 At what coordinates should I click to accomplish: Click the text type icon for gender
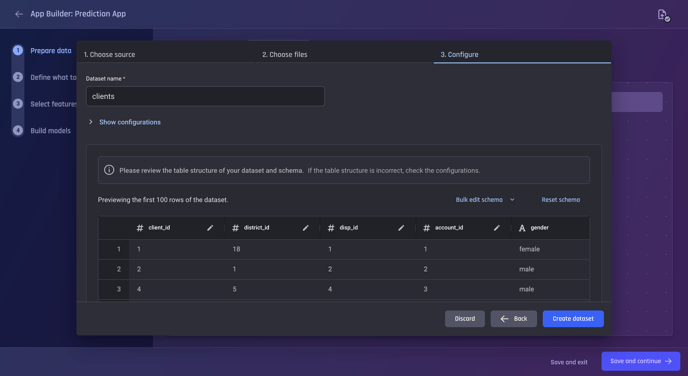coord(522,228)
